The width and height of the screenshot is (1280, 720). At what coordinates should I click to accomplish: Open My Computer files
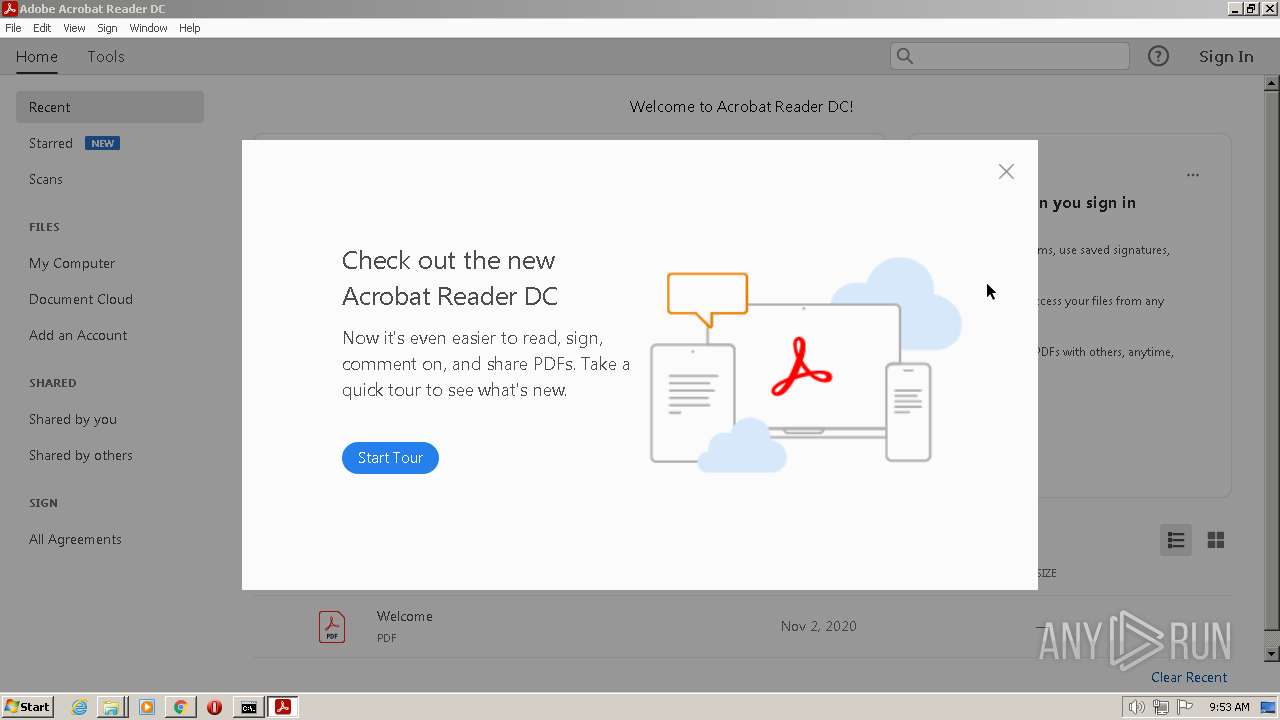(72, 263)
